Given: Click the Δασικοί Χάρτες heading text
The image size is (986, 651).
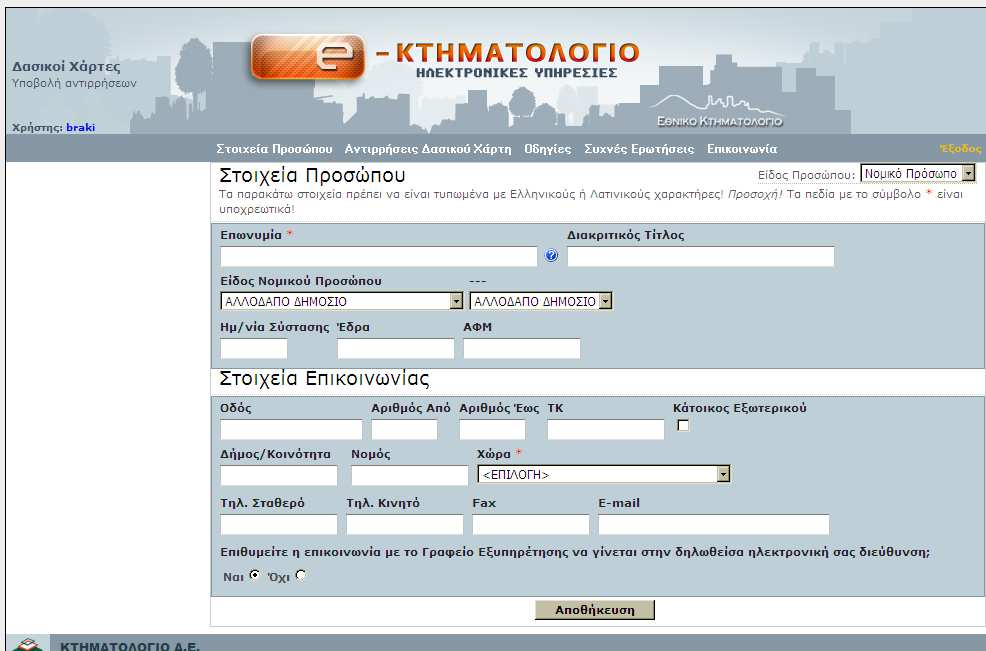Looking at the screenshot, I should (x=66, y=67).
